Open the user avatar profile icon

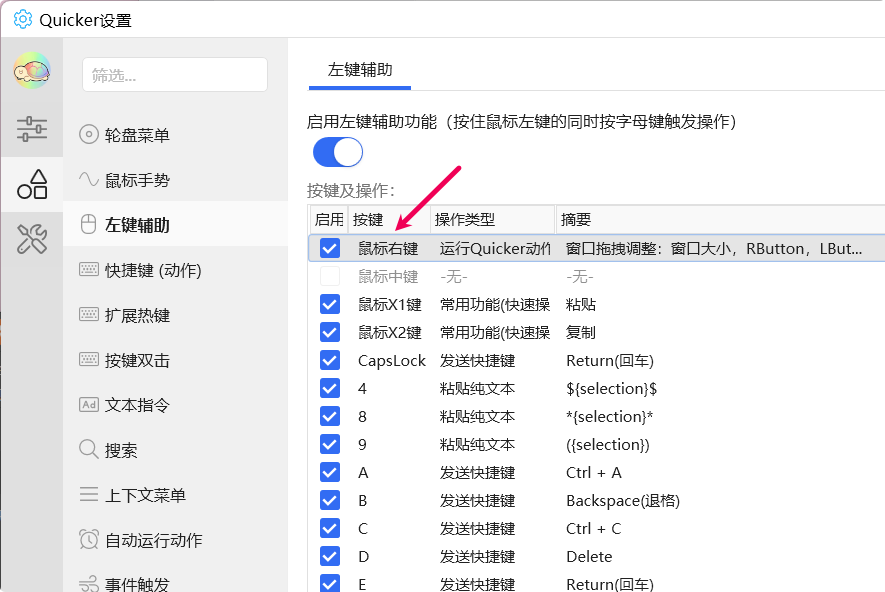click(32, 71)
